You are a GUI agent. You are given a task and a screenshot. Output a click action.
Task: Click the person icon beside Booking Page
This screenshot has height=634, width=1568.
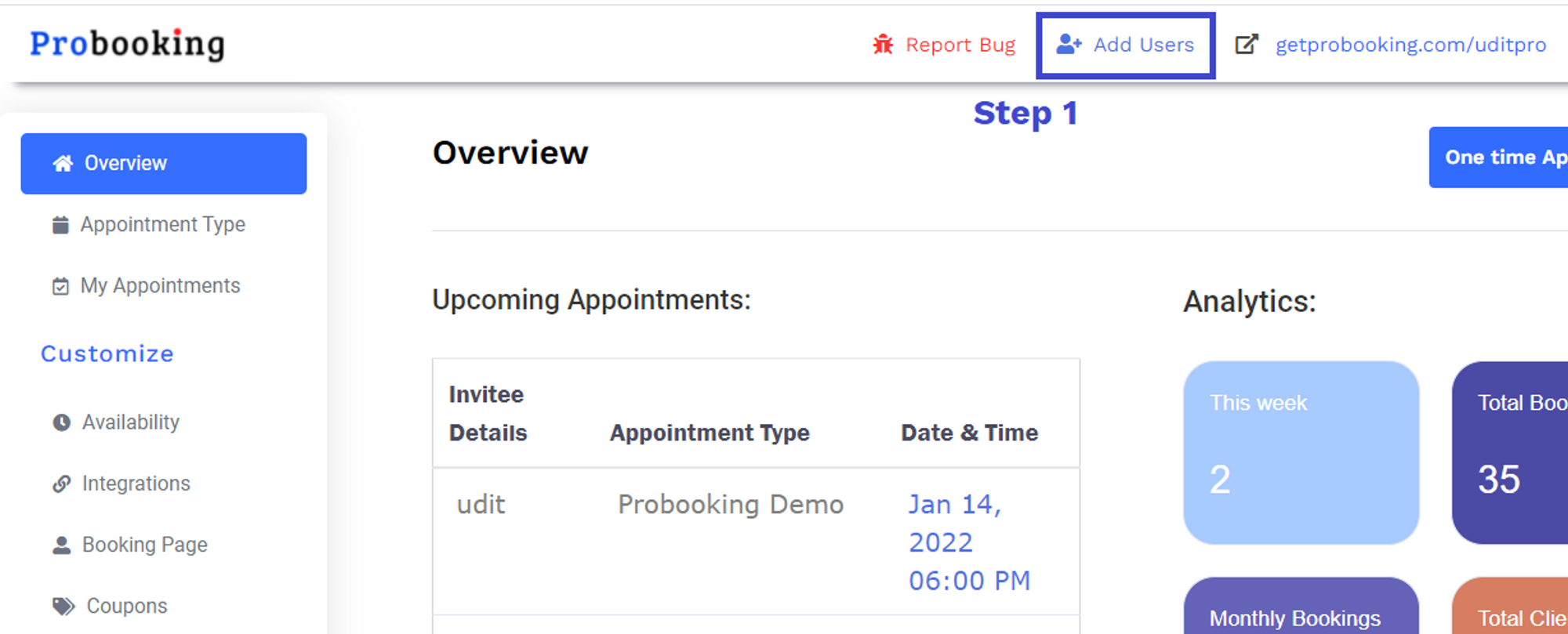tap(62, 545)
